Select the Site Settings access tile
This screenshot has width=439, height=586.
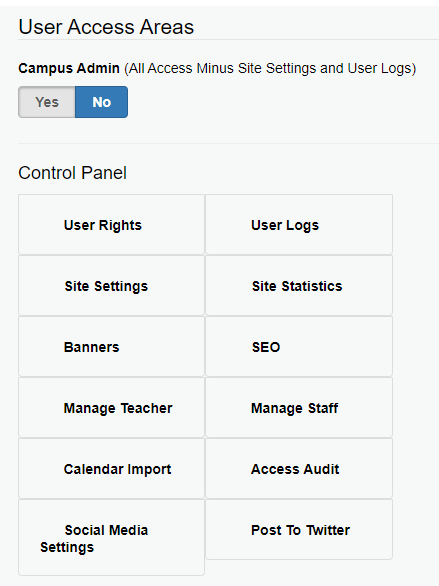(111, 286)
